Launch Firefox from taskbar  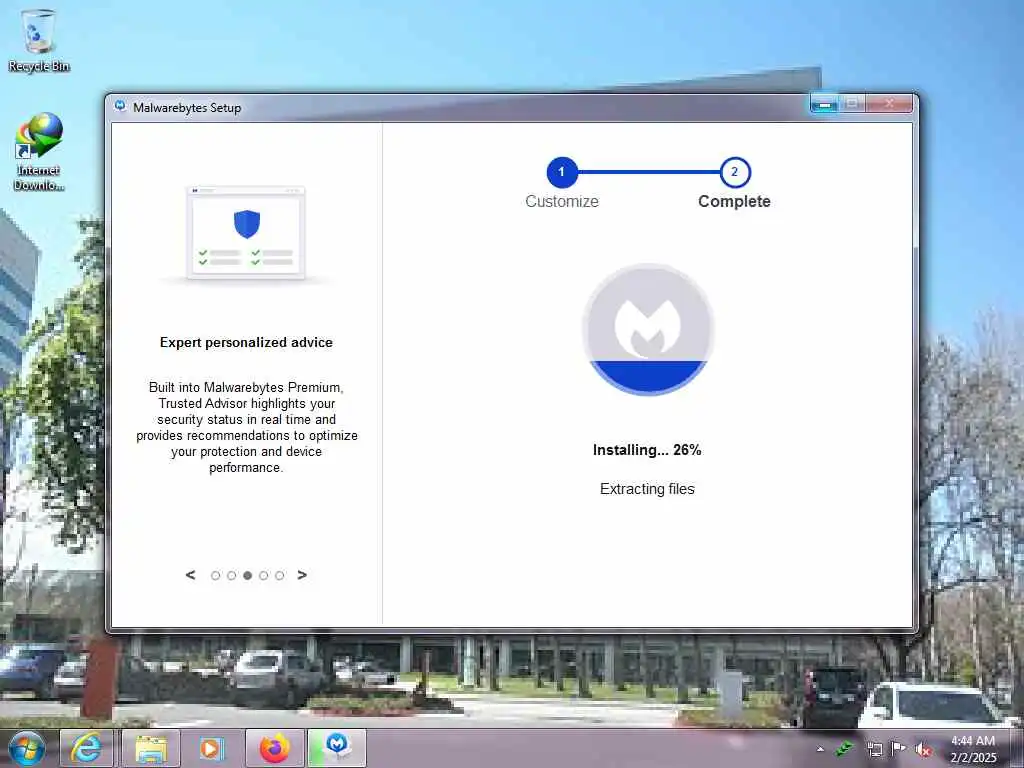[274, 748]
